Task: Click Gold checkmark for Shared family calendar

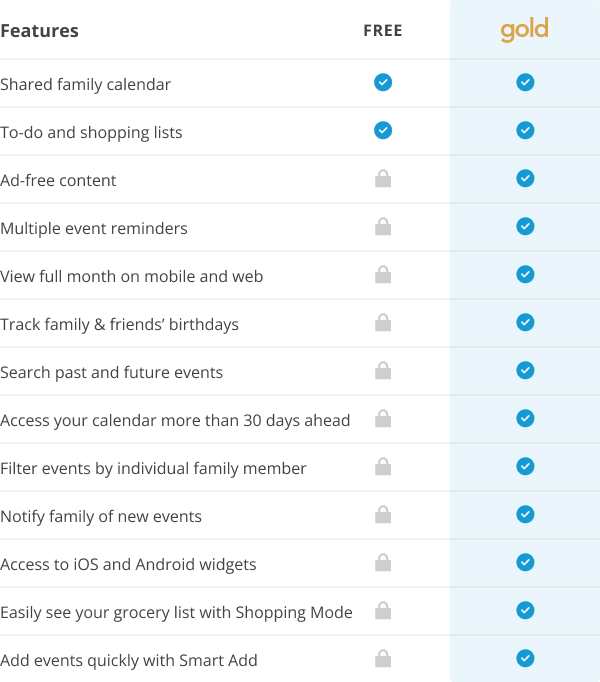Action: point(525,82)
